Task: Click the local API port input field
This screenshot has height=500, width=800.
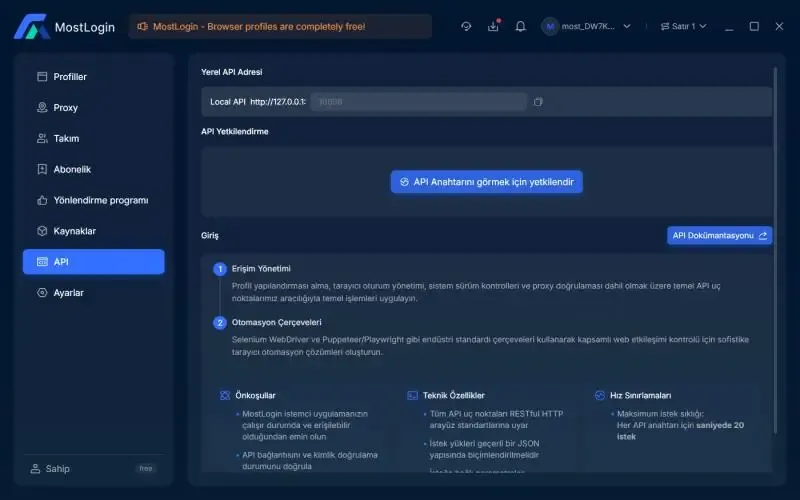Action: [418, 102]
